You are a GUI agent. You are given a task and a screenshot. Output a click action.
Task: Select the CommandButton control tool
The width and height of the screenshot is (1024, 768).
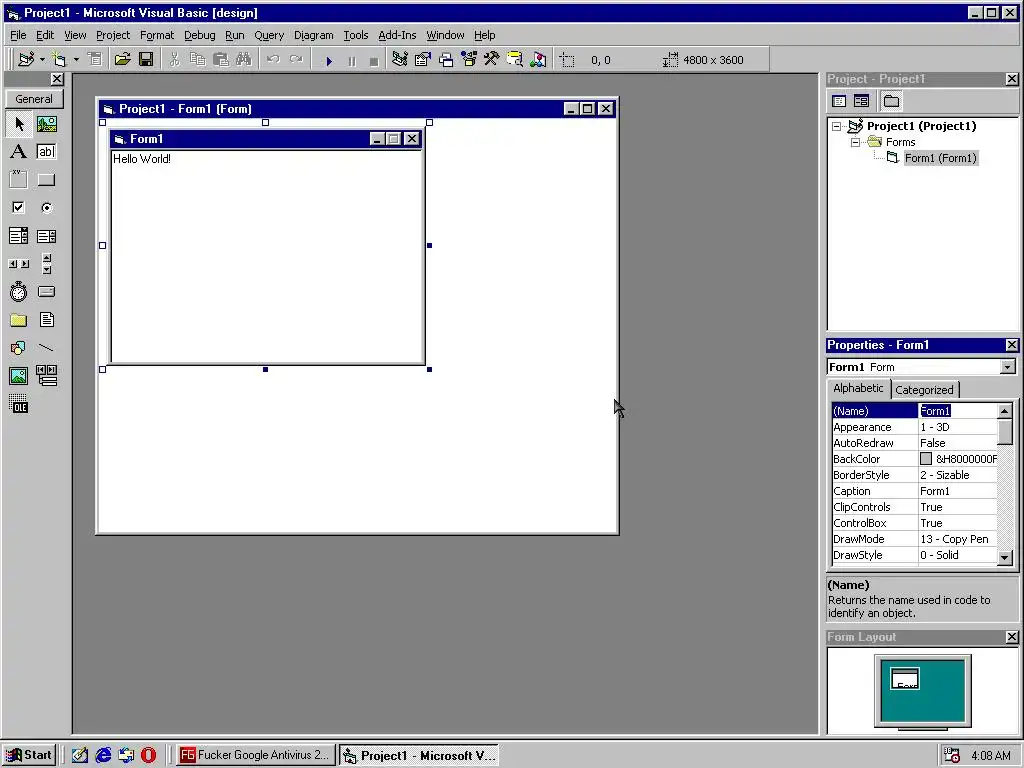46,180
